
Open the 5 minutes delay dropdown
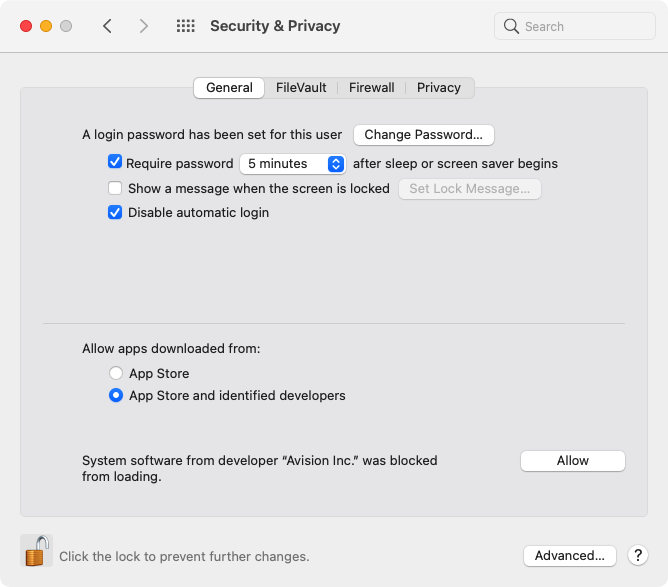click(293, 164)
